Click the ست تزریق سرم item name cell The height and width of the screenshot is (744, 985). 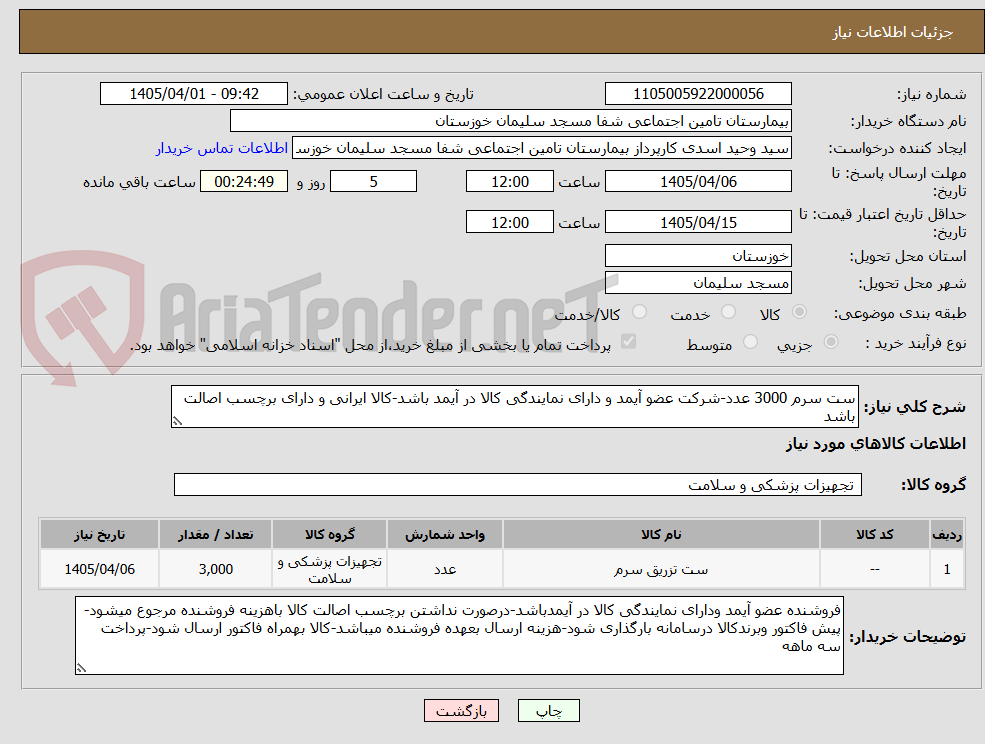pyautogui.click(x=661, y=569)
